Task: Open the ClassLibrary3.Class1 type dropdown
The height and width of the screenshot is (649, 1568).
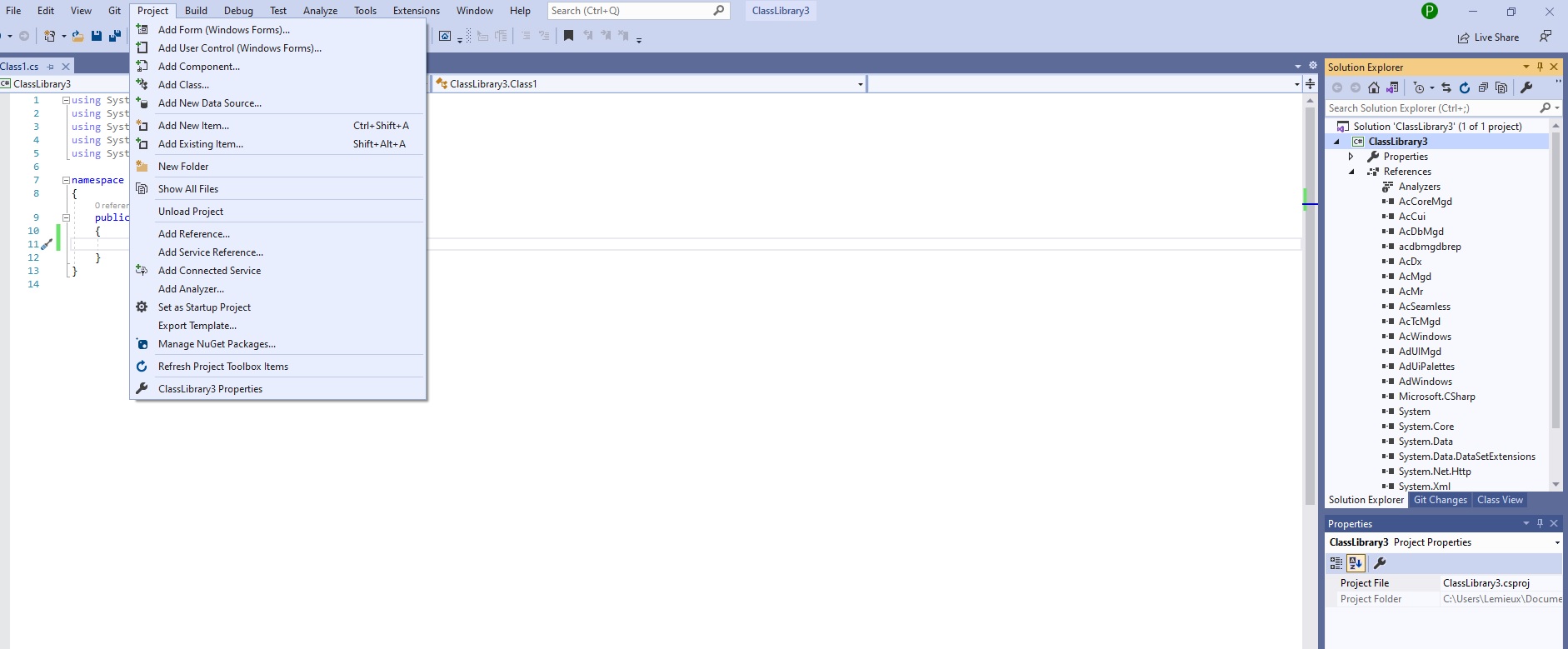Action: 860,84
